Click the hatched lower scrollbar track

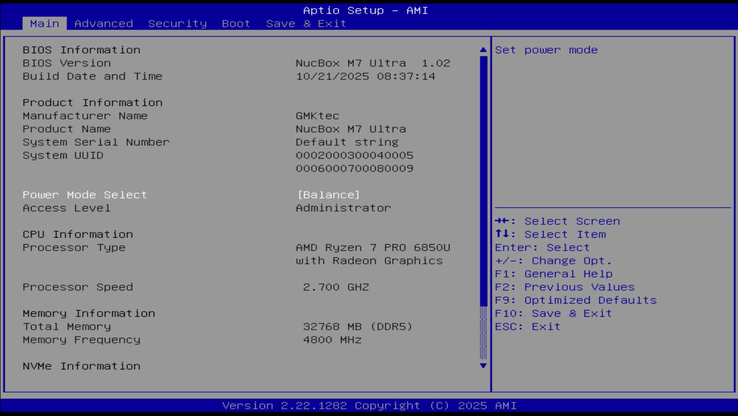point(483,333)
